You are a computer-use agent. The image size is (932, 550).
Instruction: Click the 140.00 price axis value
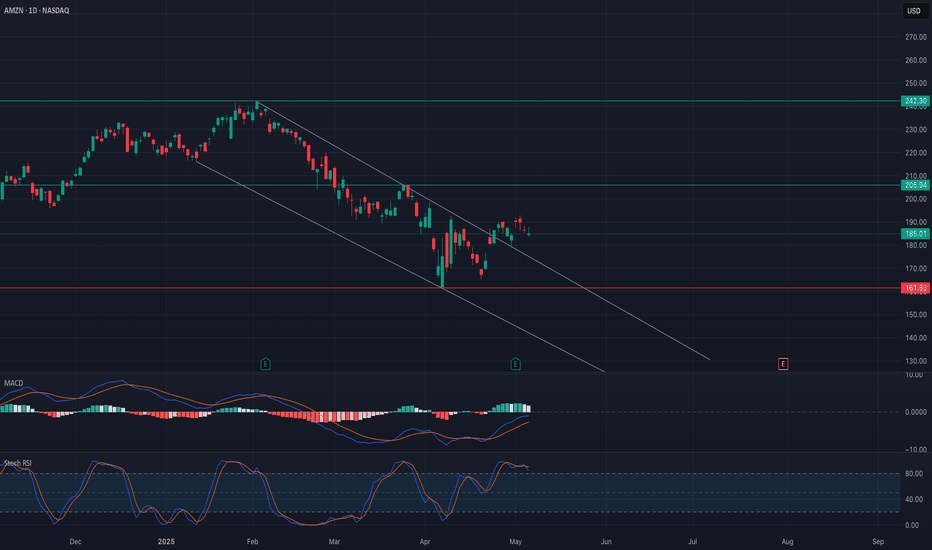tap(916, 338)
